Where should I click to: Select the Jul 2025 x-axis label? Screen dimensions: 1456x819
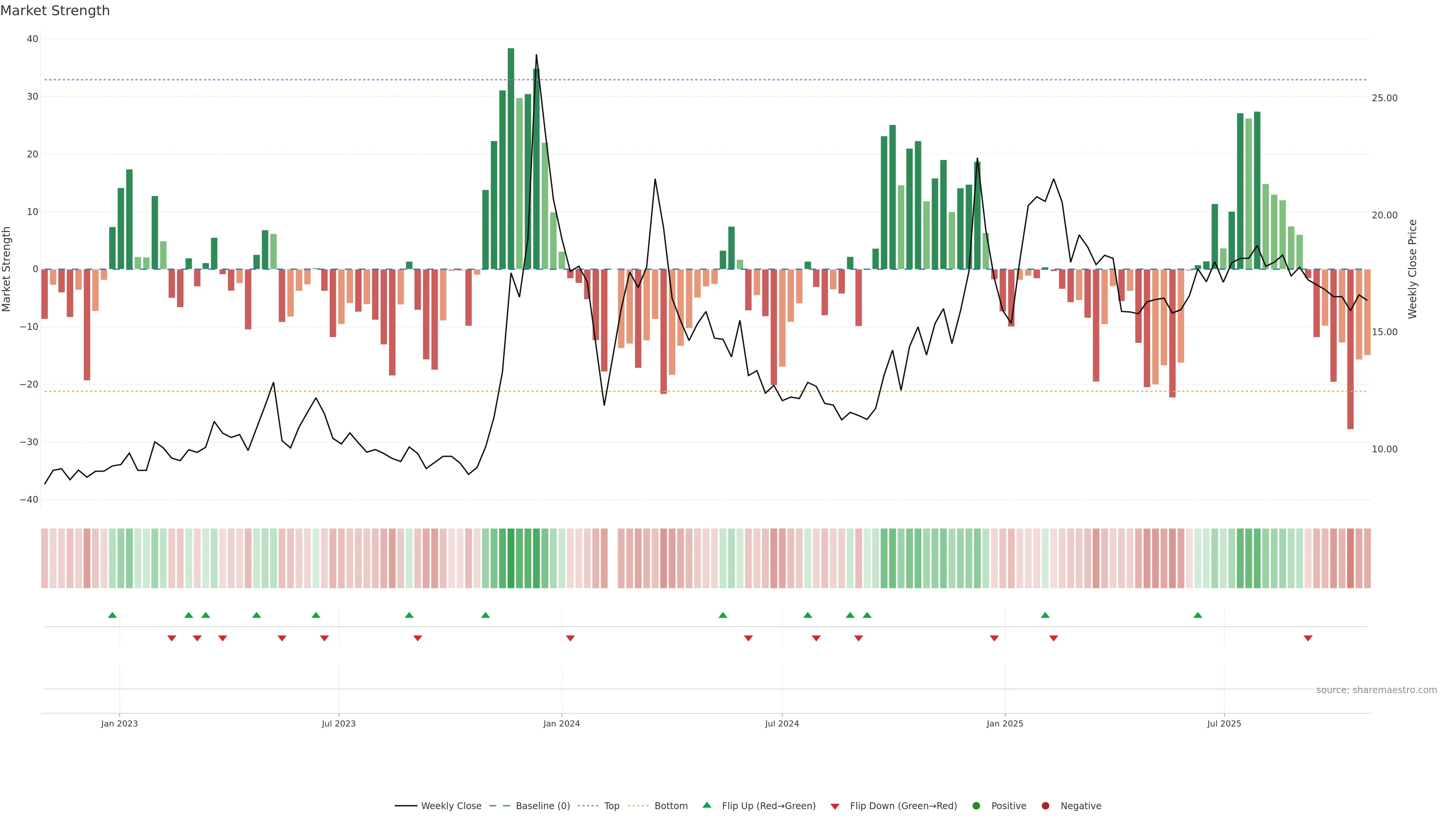(x=1224, y=723)
